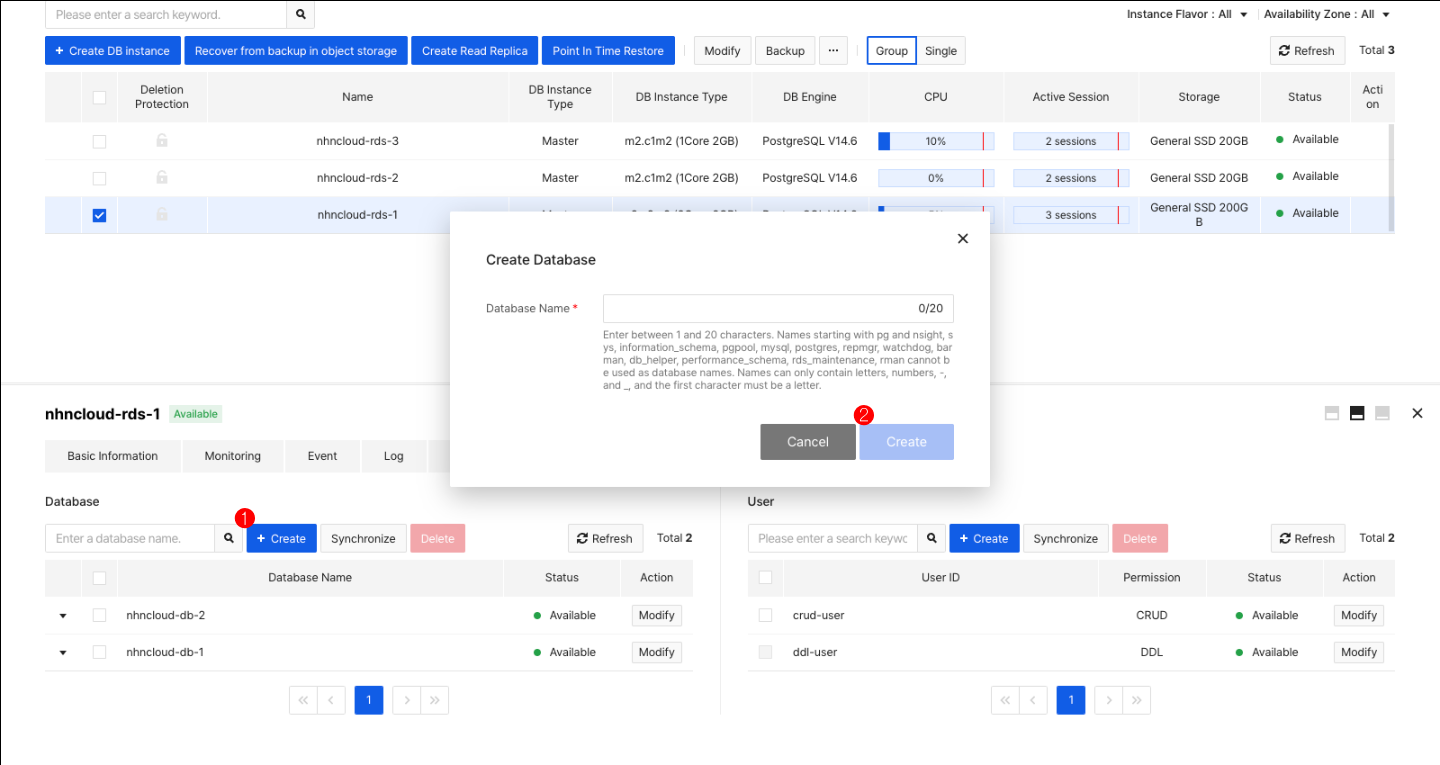Click the Backup button
This screenshot has height=765, width=1440.
[785, 51]
